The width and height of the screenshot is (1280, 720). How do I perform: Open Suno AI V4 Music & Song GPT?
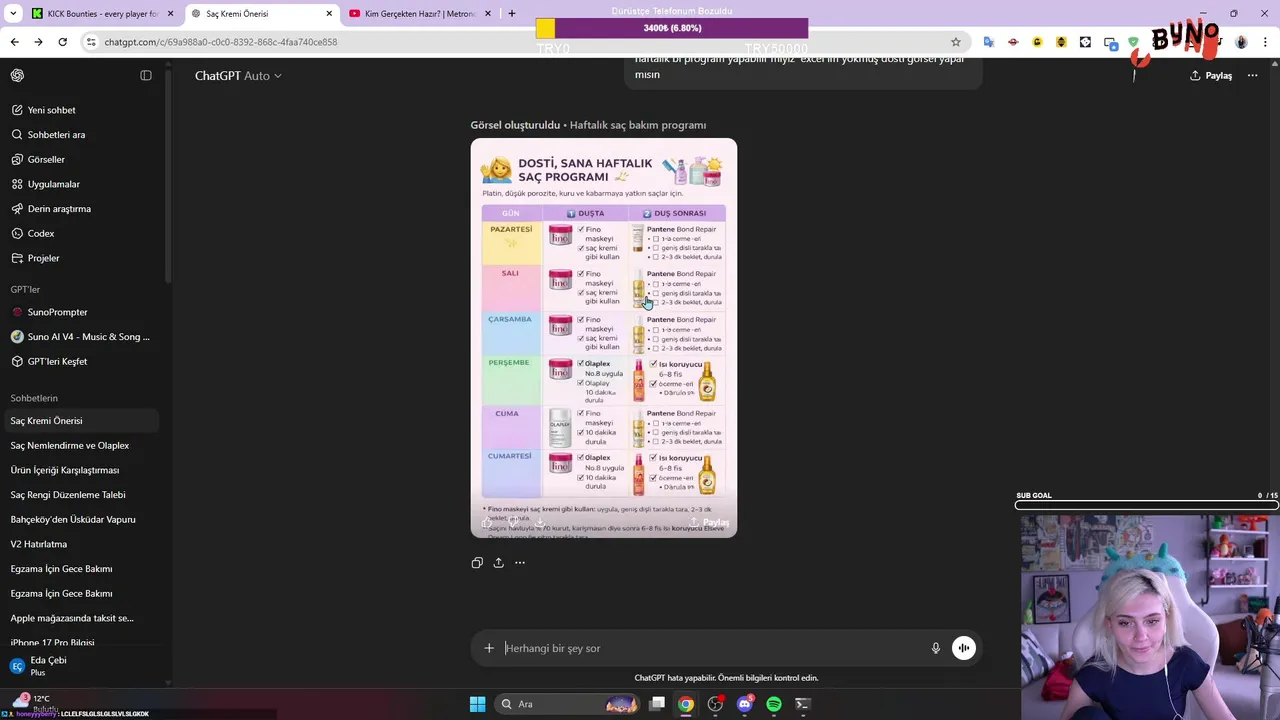(80, 337)
